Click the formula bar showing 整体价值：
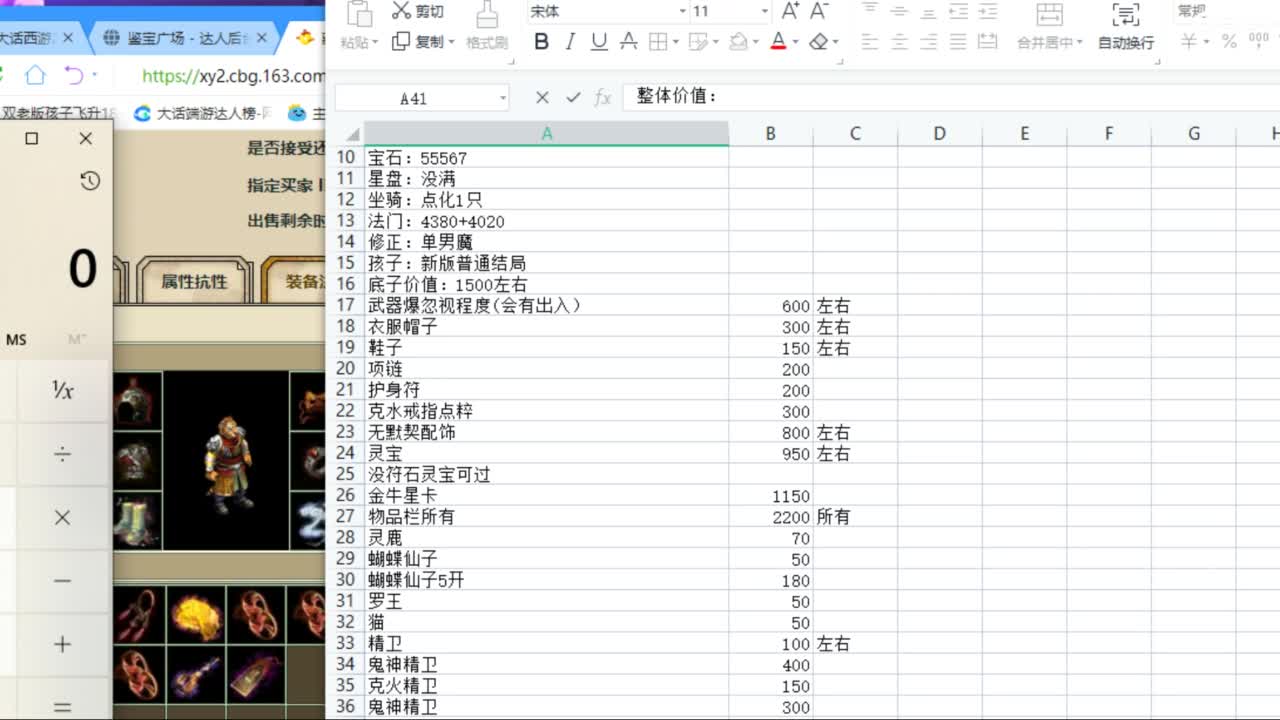The height and width of the screenshot is (720, 1280). coord(951,97)
